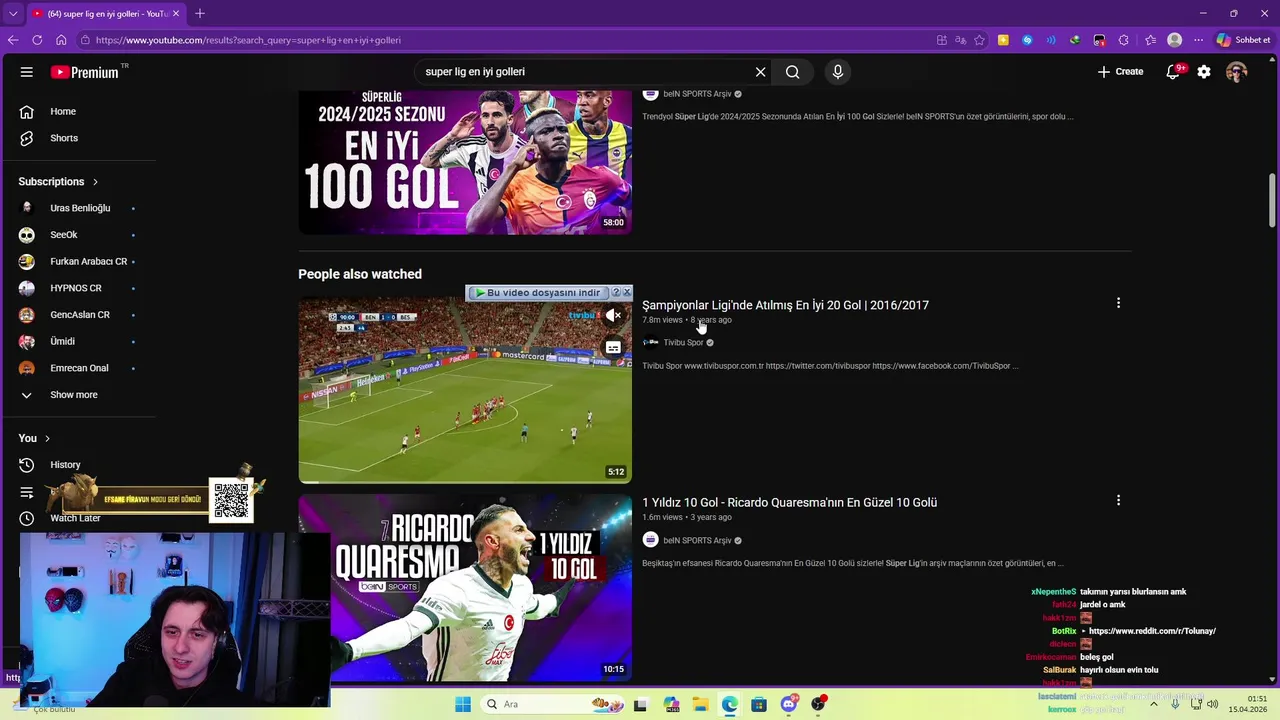This screenshot has height=720, width=1280.
Task: Open more options for the Quaresma video
Action: pos(1118,500)
